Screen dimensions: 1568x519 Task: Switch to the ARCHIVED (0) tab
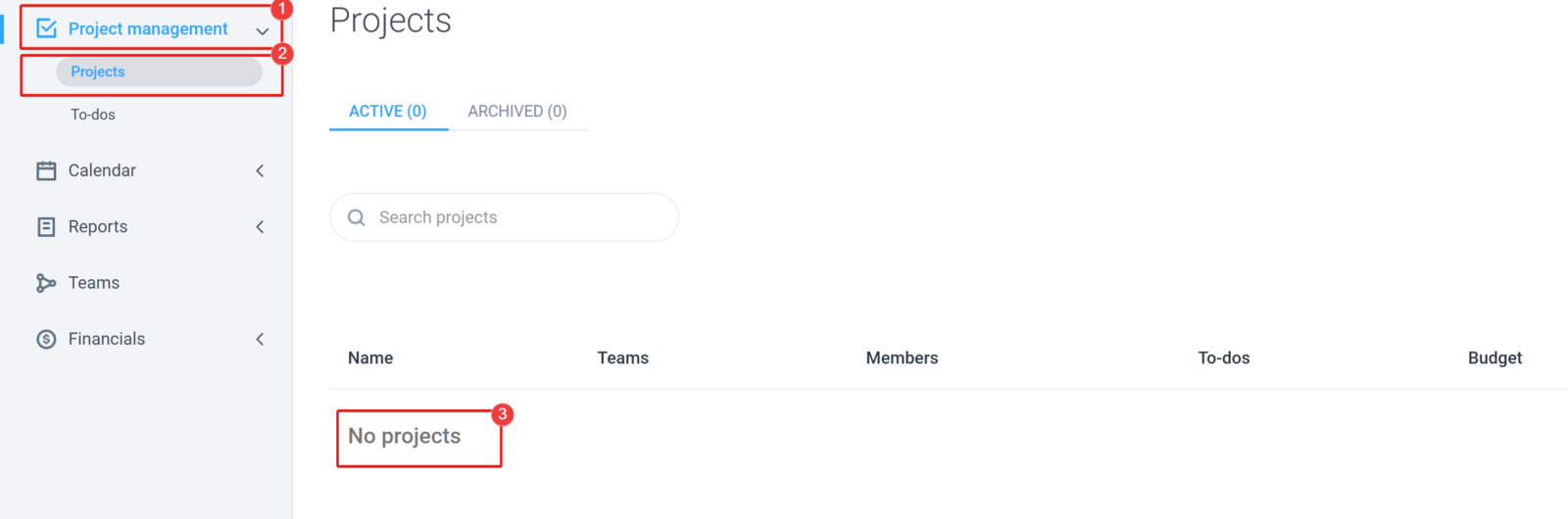tap(517, 112)
